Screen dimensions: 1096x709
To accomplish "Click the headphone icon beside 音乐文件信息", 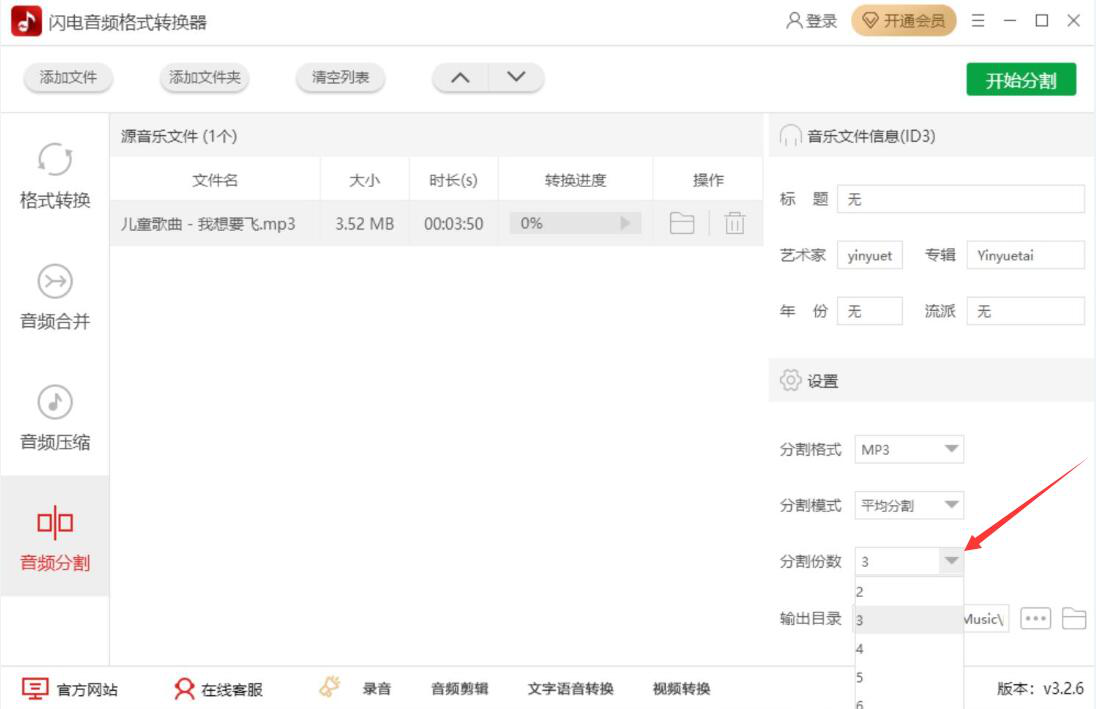I will point(790,136).
